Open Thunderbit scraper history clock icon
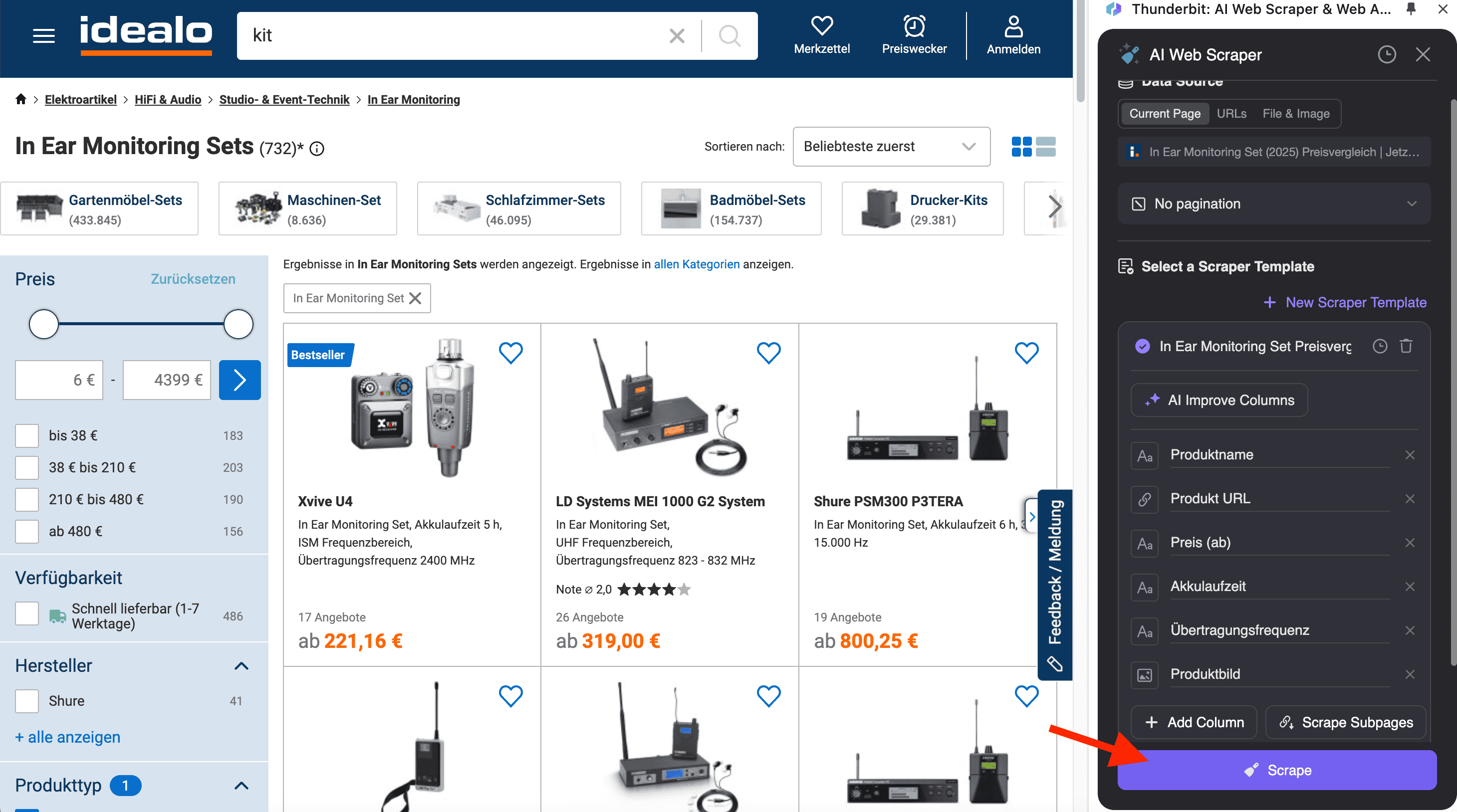 (1386, 55)
